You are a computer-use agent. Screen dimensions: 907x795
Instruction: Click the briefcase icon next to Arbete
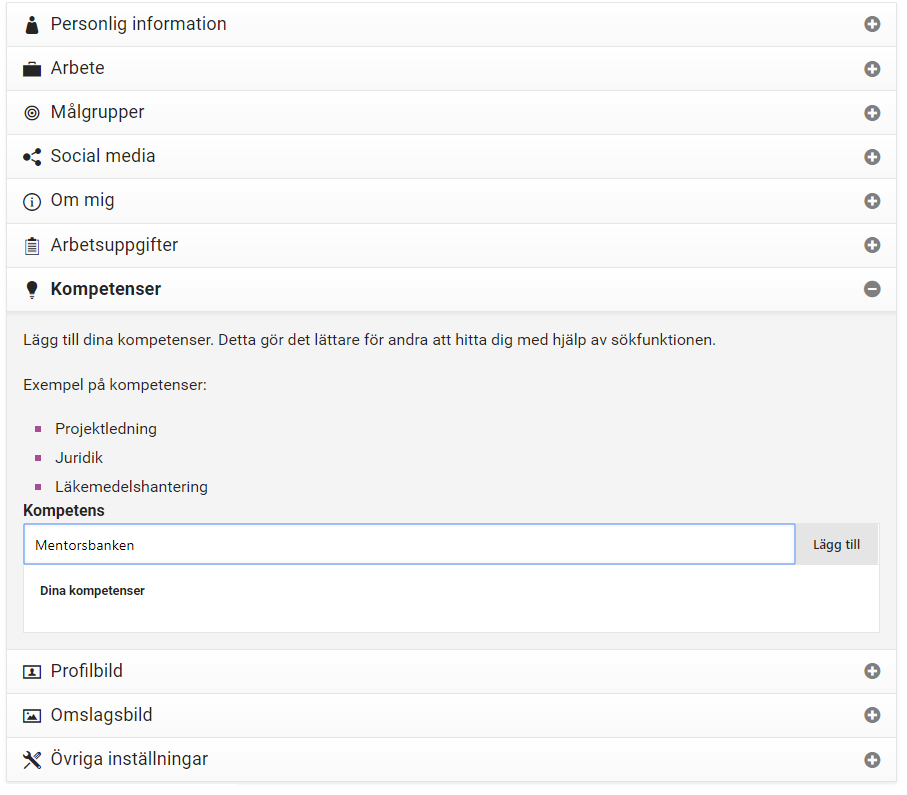[32, 69]
